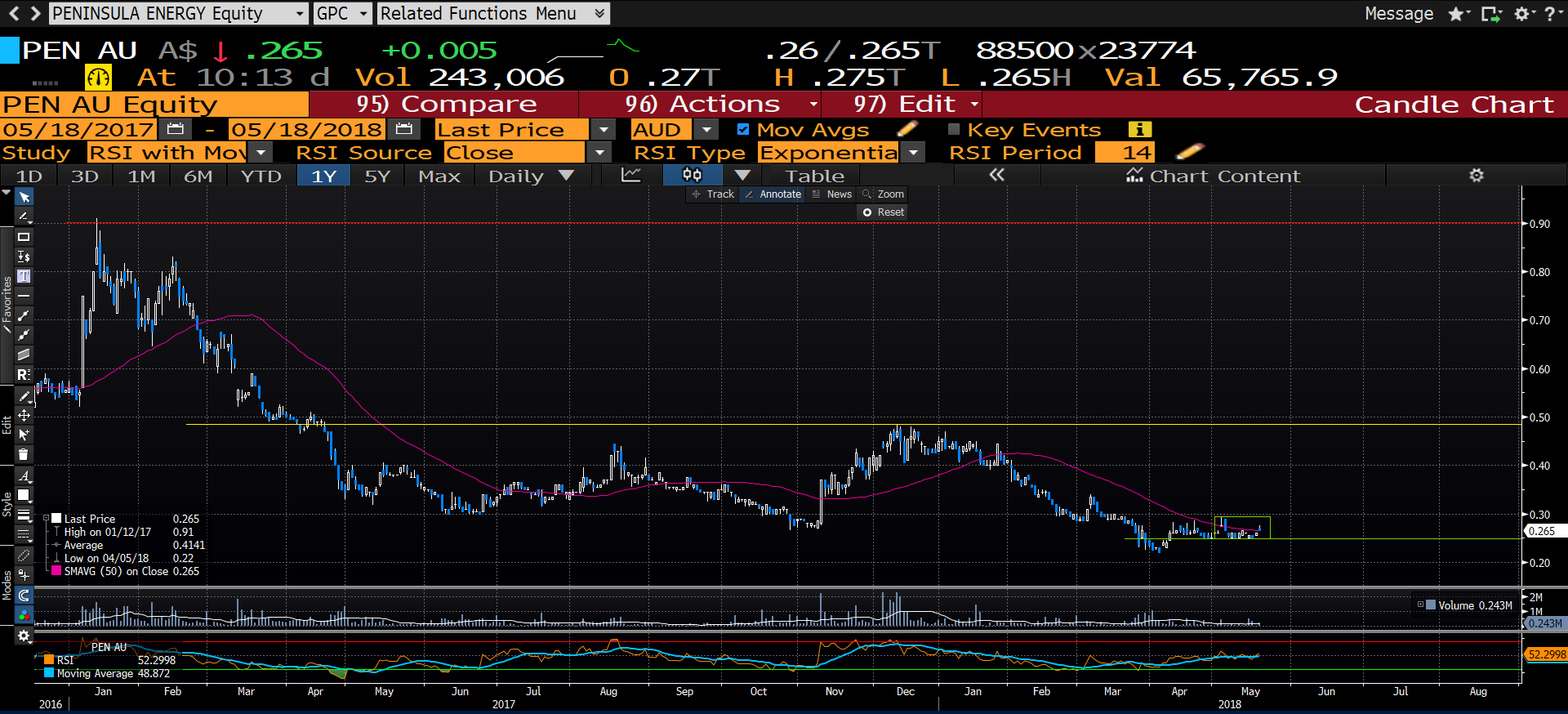This screenshot has height=714, width=1568.
Task: Open the line thickness style tool
Action: (24, 515)
